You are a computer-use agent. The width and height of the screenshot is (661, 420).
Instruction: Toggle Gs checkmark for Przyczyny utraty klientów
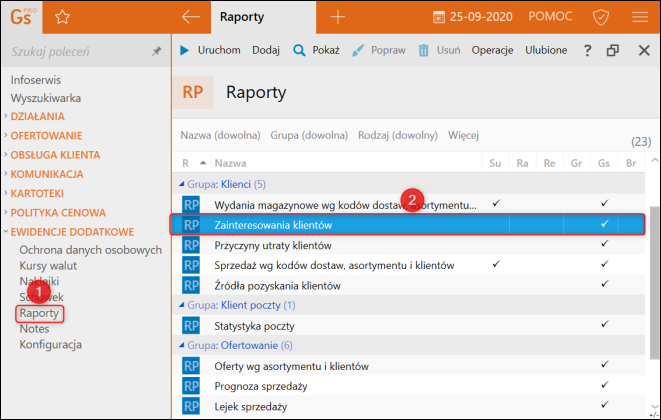[605, 244]
